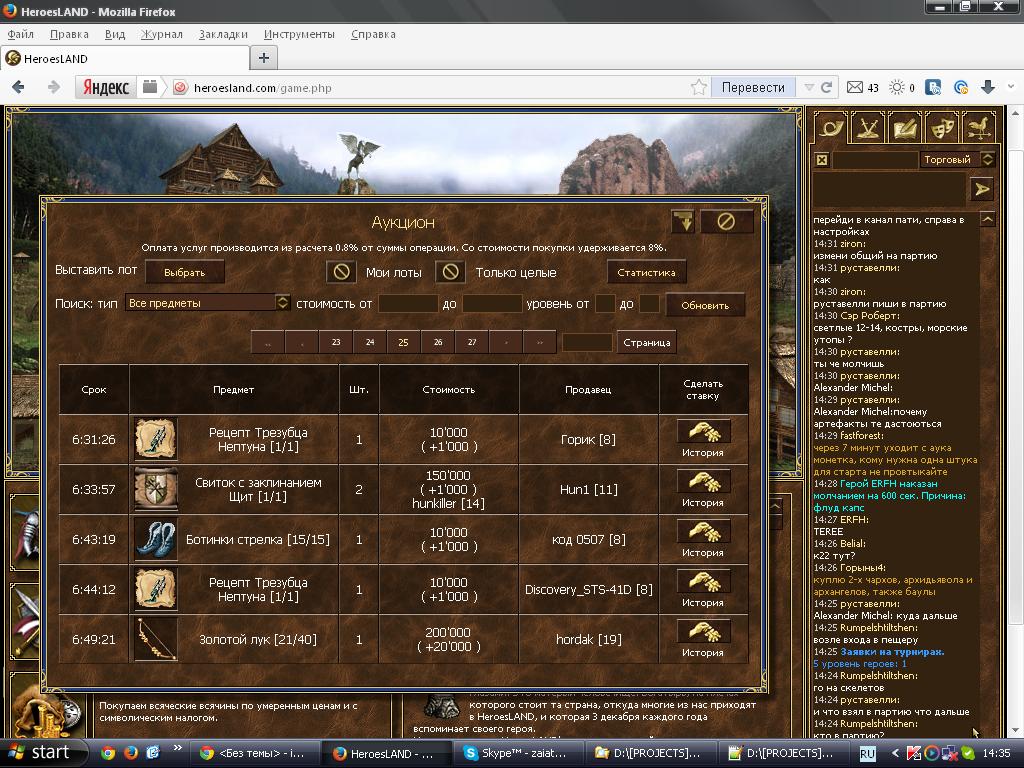This screenshot has height=768, width=1024.
Task: Toggle the Только целые filter
Action: [x=450, y=272]
